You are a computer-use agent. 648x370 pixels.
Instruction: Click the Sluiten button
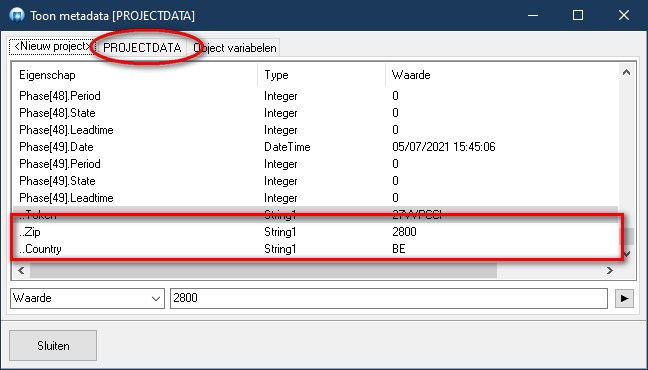[53, 346]
